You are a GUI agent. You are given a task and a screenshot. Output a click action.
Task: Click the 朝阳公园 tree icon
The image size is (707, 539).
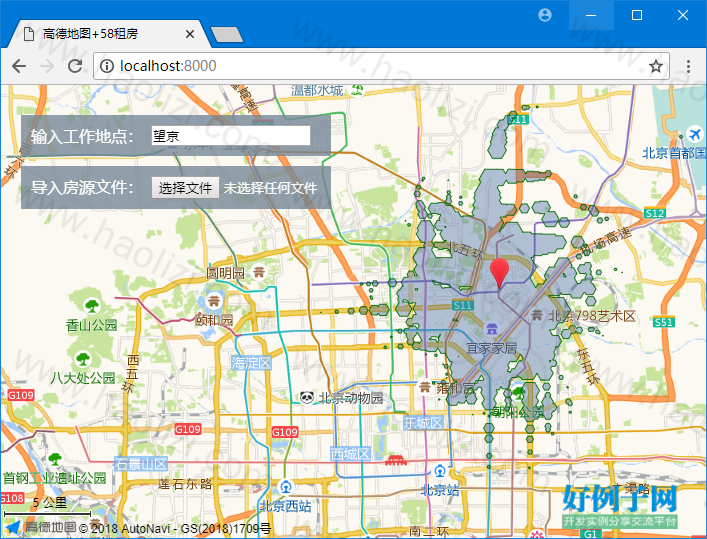coord(519,391)
